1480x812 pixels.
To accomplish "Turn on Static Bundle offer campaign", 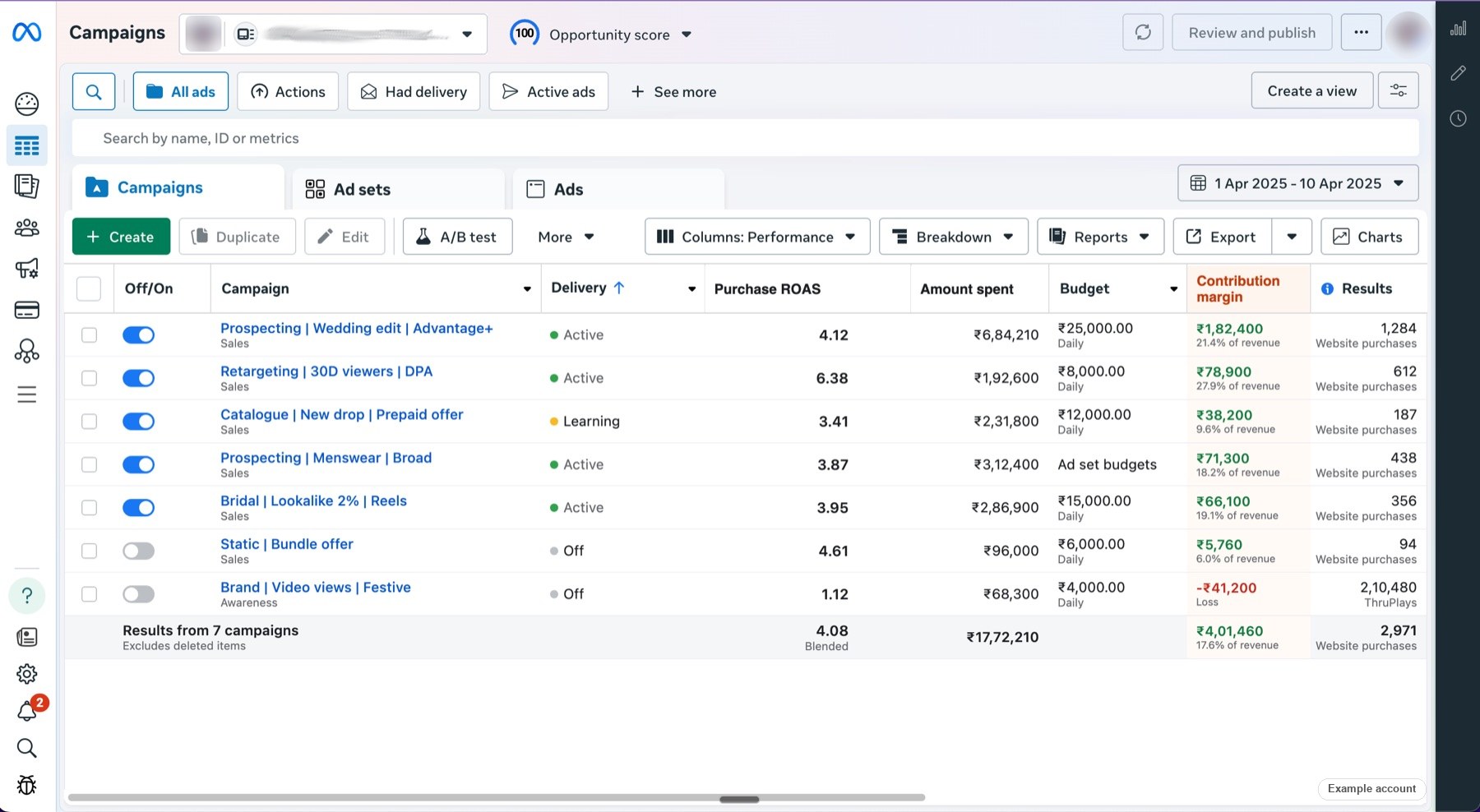I will (x=138, y=551).
